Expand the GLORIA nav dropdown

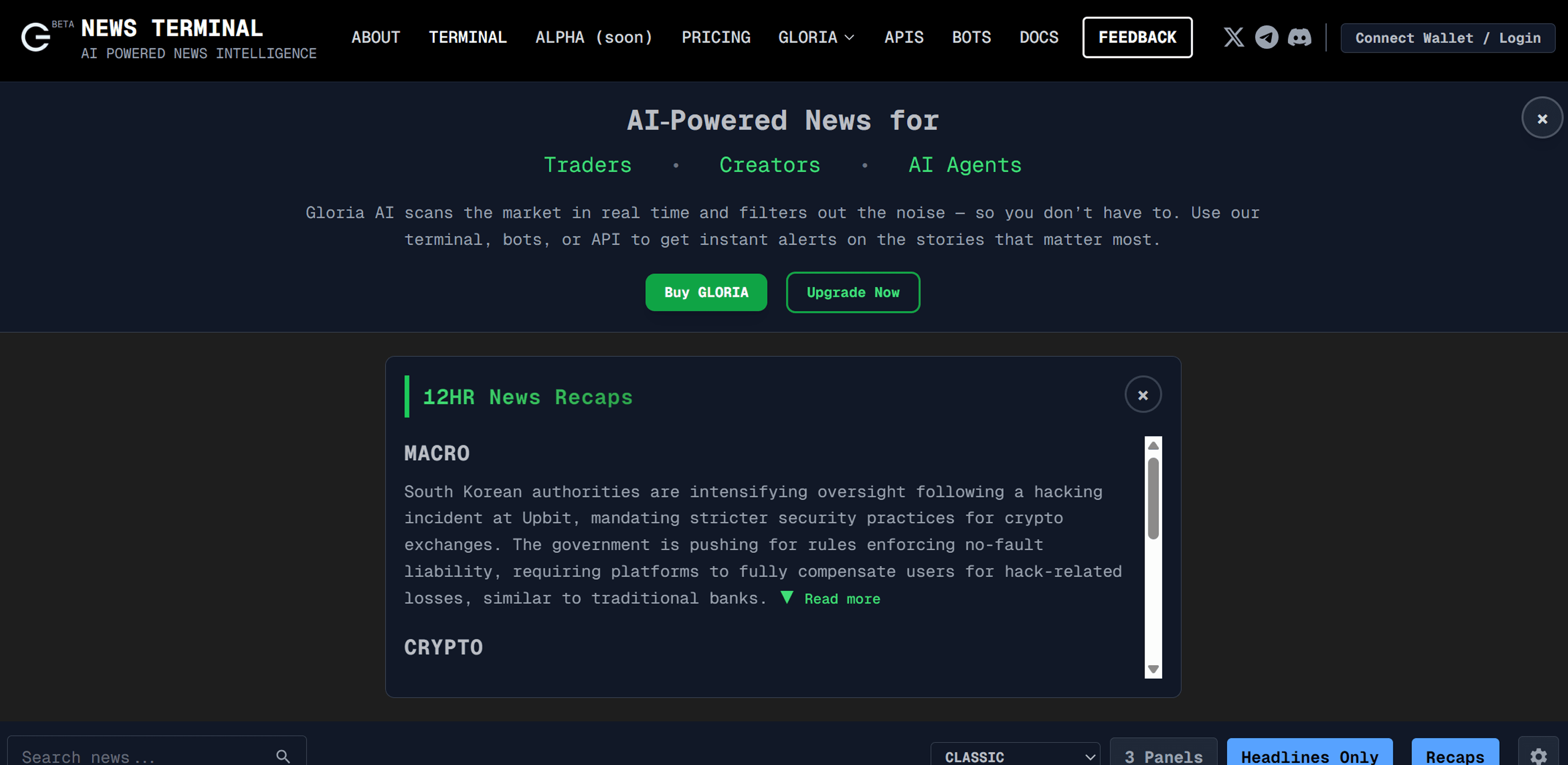(815, 37)
